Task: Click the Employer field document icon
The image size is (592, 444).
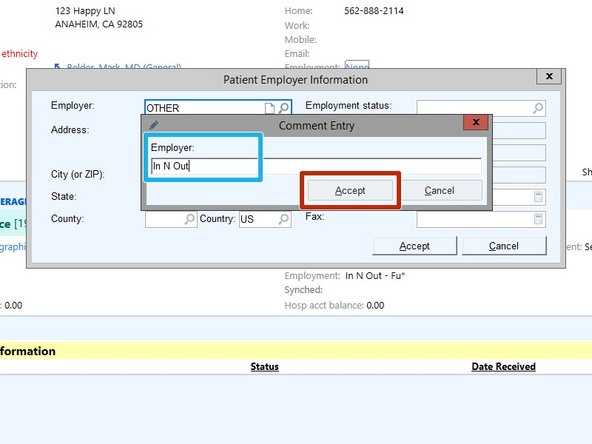Action: [x=270, y=108]
